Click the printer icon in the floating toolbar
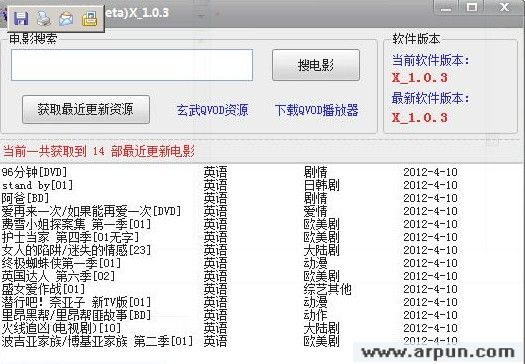Image resolution: width=525 pixels, height=364 pixels. coord(44,18)
